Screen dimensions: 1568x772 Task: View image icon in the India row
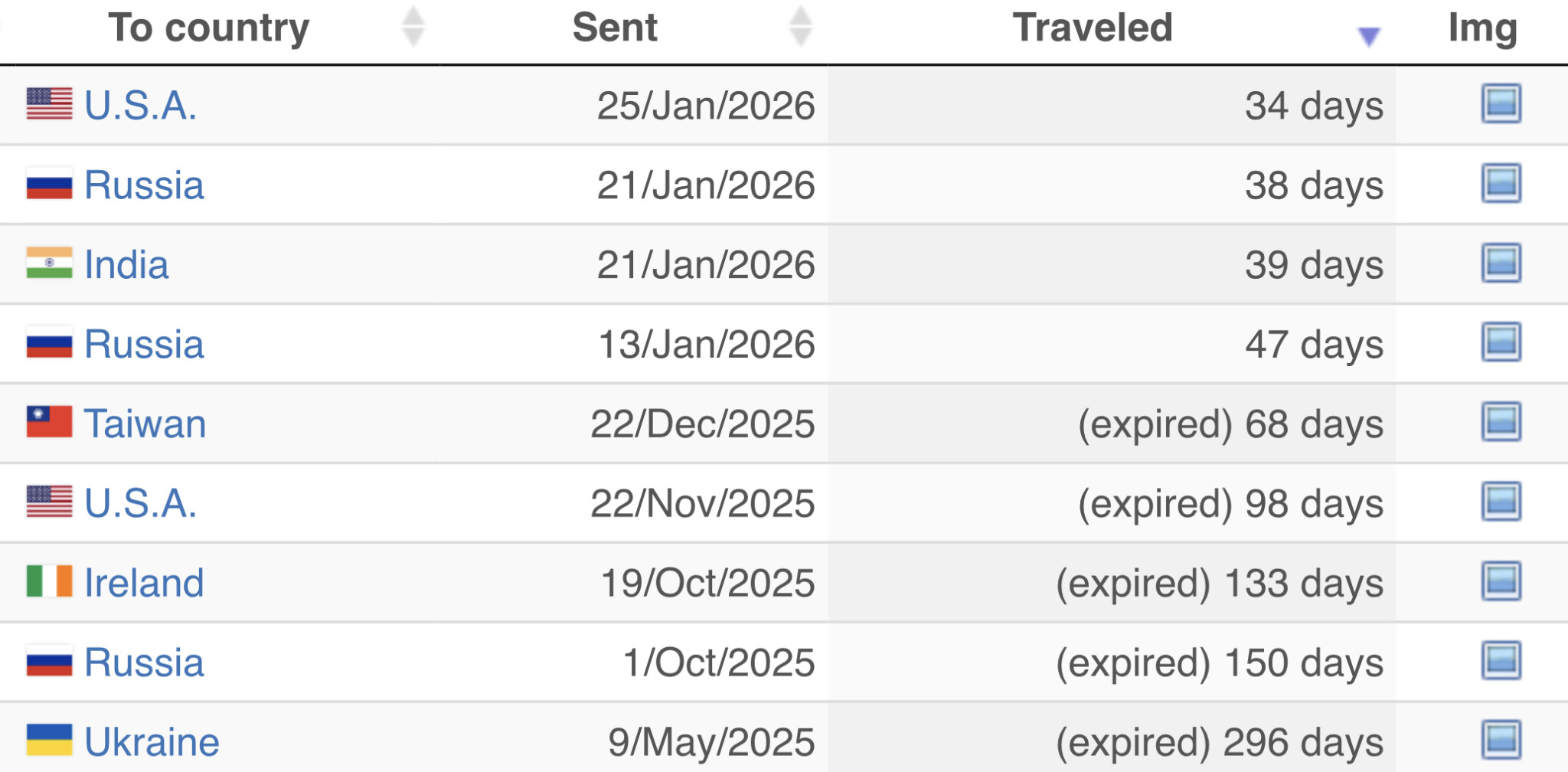tap(1501, 263)
